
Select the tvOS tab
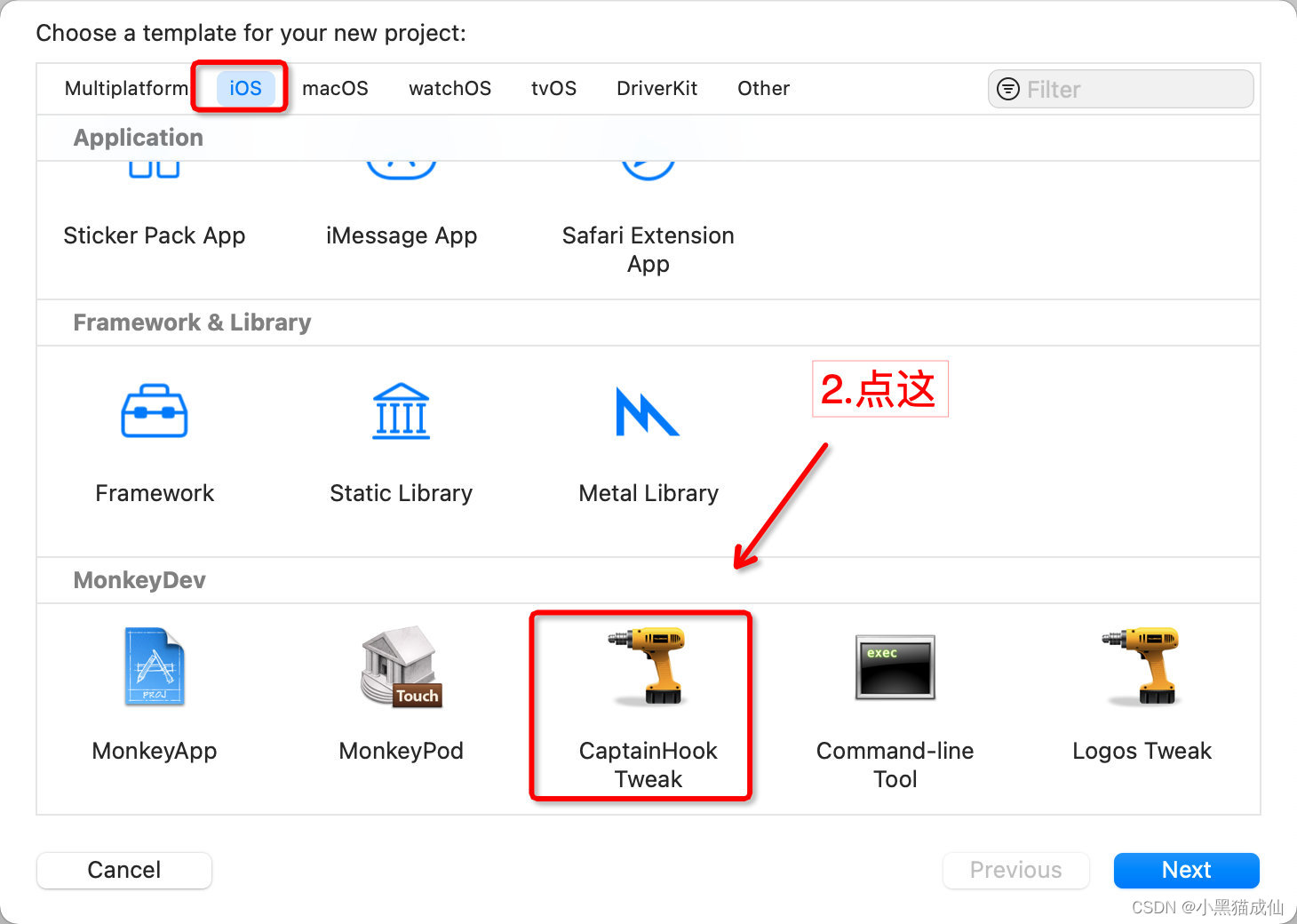[x=553, y=88]
